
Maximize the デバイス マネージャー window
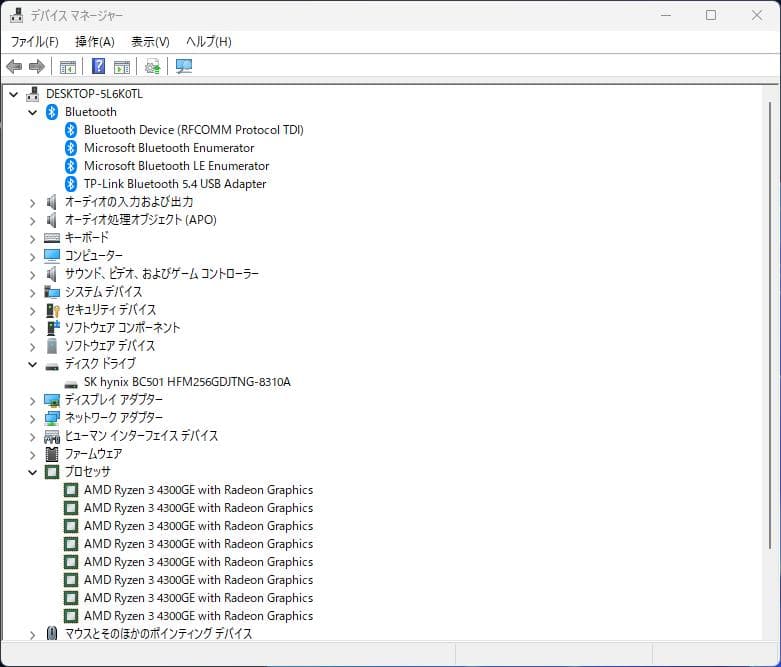point(711,15)
